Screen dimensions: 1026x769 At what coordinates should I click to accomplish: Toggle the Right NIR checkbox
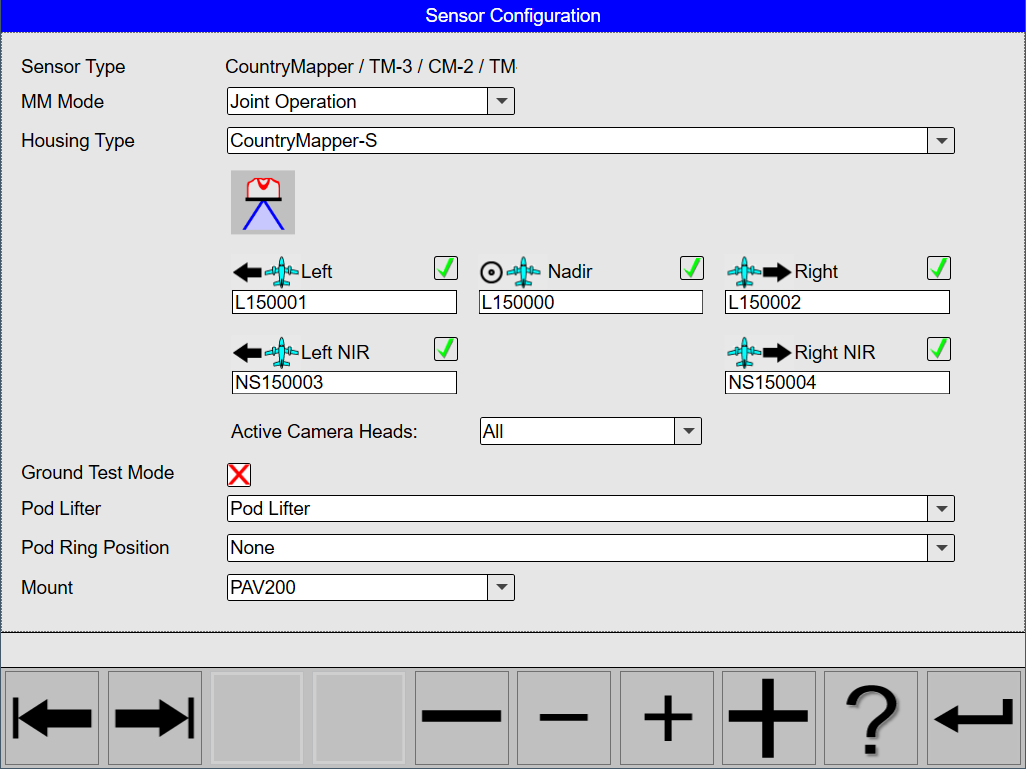coord(938,349)
